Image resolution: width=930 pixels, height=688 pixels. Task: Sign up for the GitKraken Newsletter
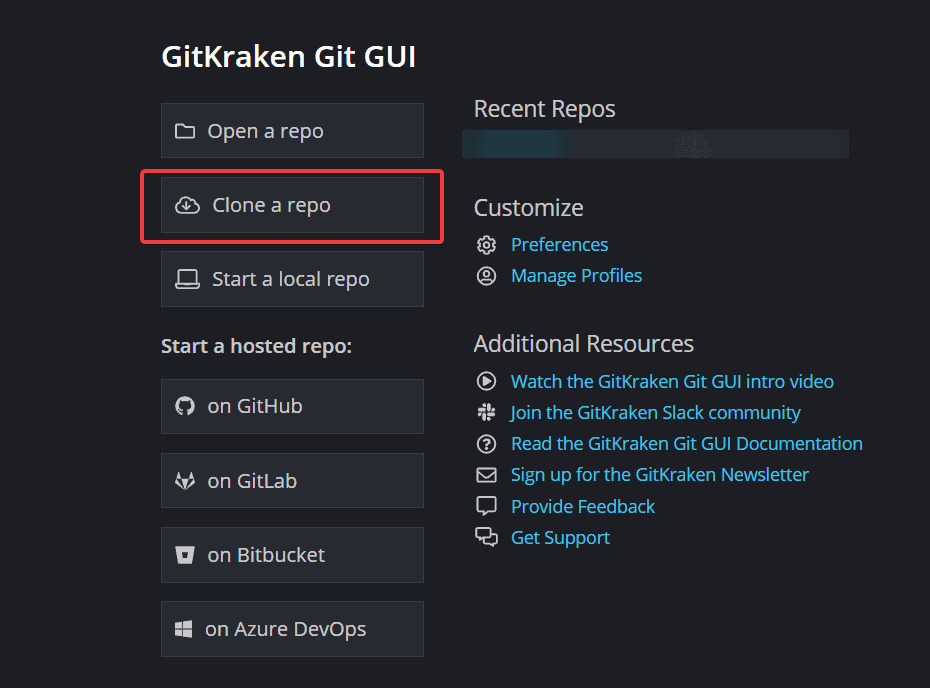pyautogui.click(x=660, y=475)
